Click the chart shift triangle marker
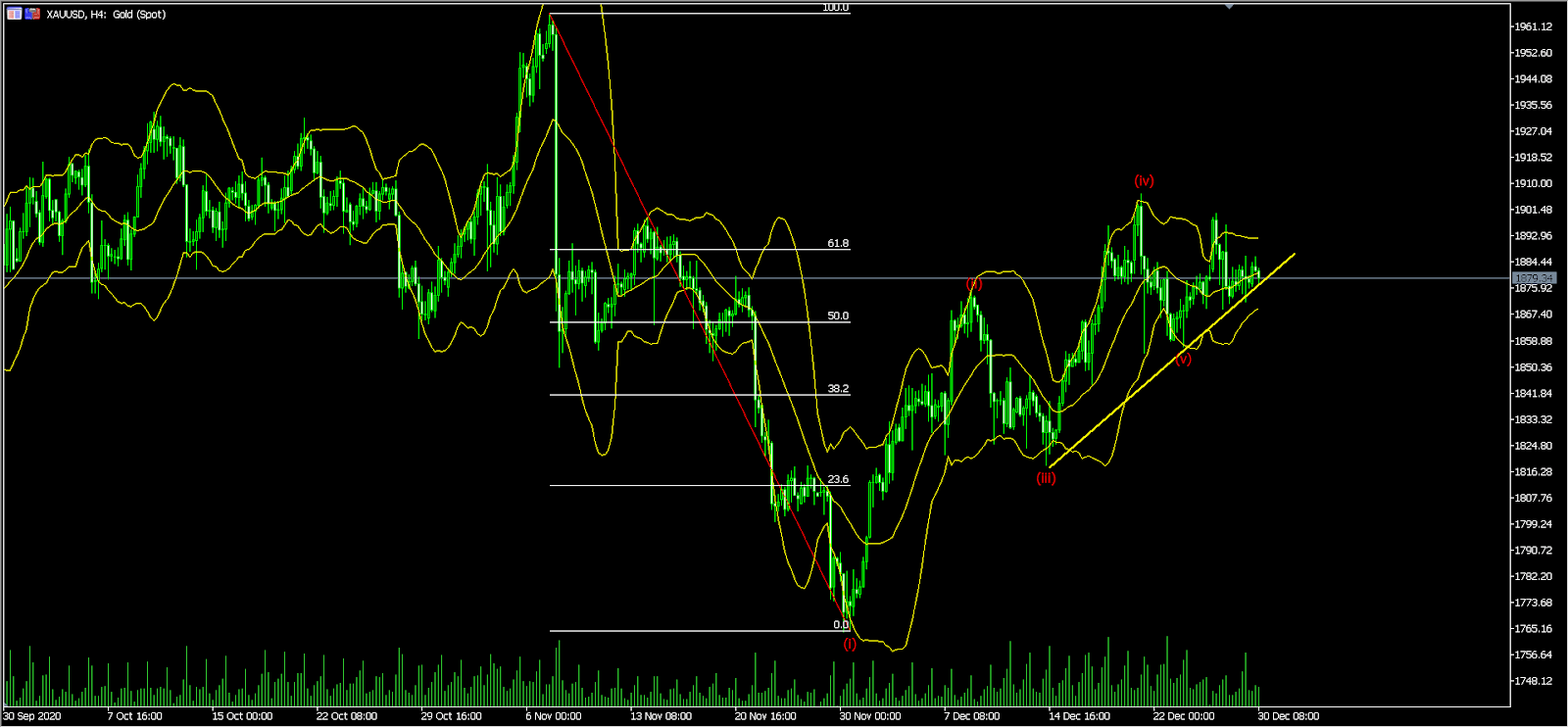 [1229, 6]
